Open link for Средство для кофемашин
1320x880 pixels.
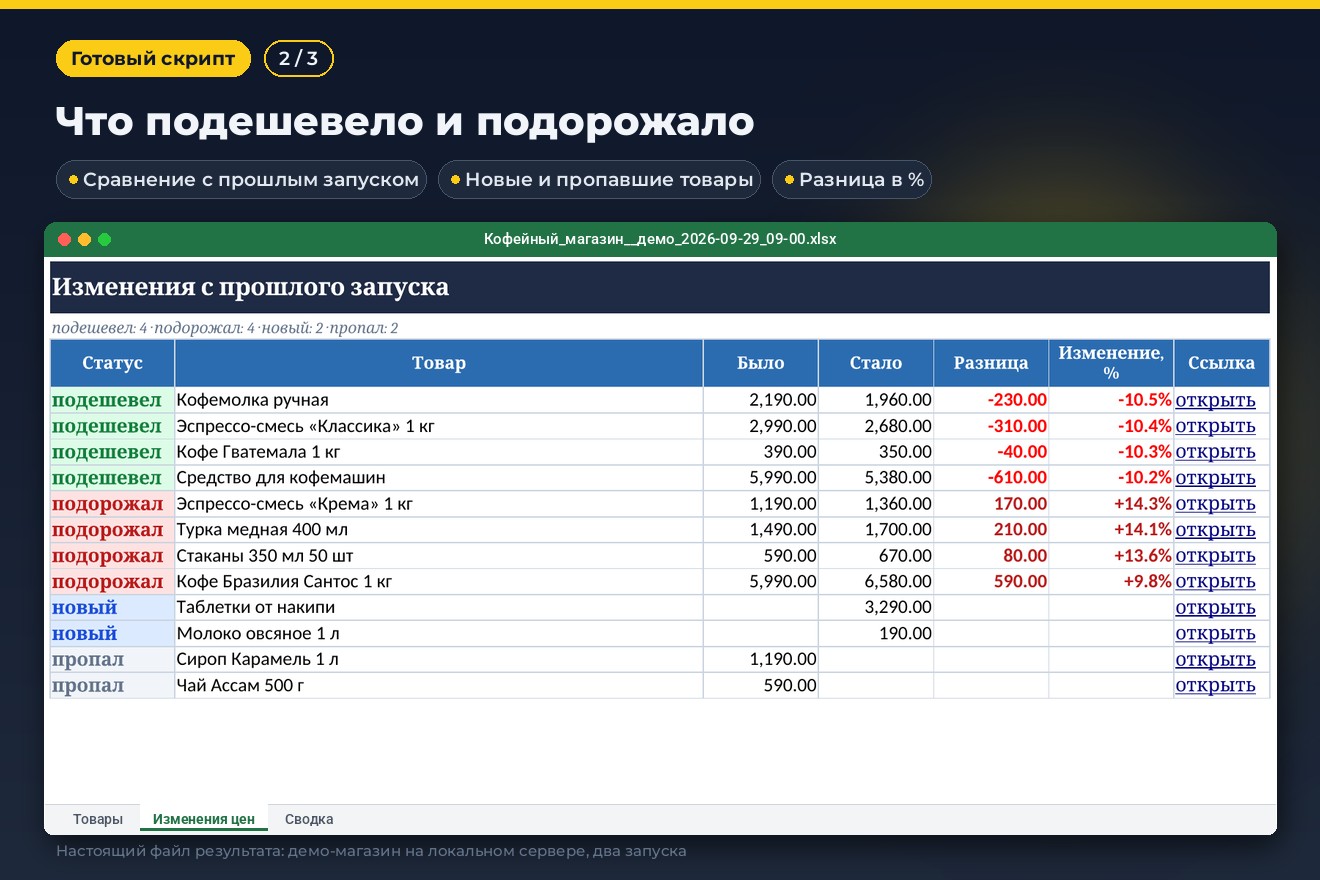[x=1215, y=478]
